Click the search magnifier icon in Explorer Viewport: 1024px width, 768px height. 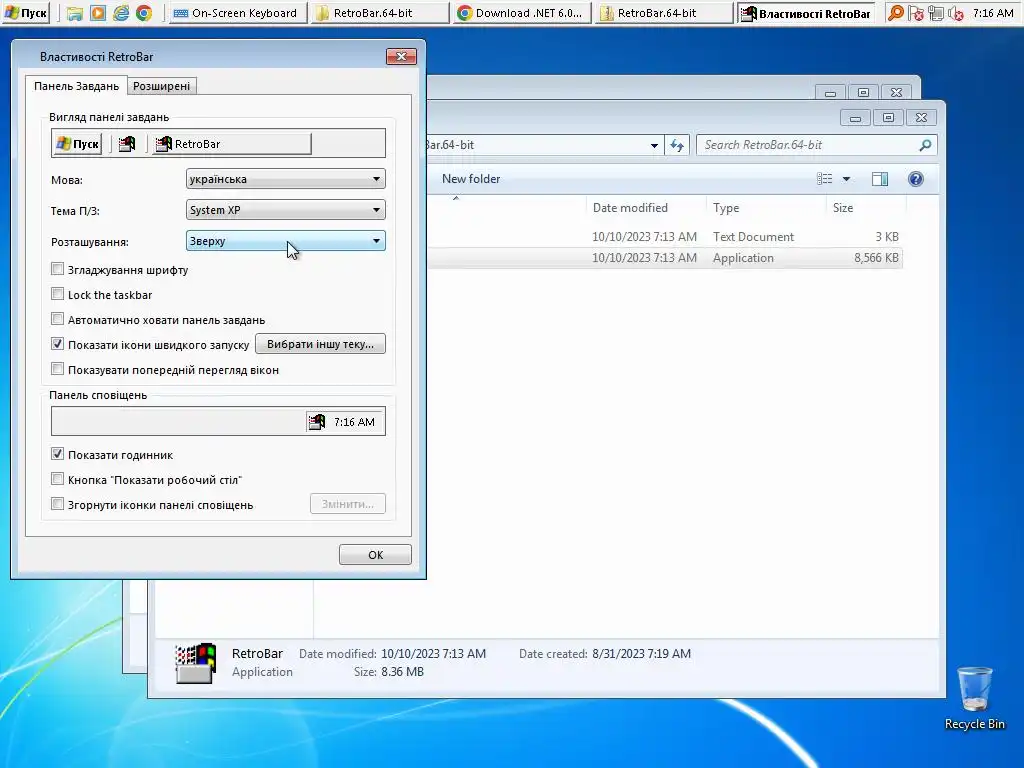point(925,145)
